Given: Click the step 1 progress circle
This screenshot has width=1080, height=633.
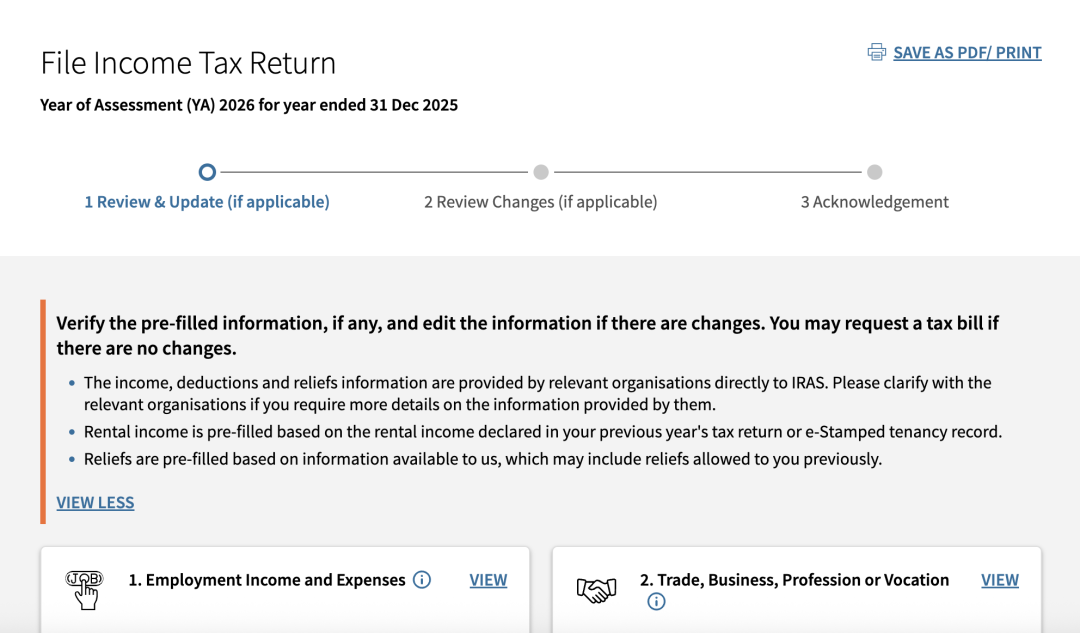Looking at the screenshot, I should coord(207,172).
